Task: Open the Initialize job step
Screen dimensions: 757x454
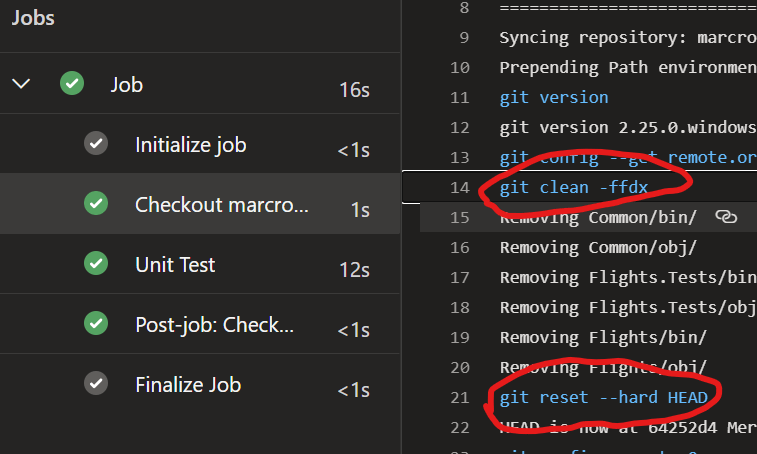Action: point(190,145)
